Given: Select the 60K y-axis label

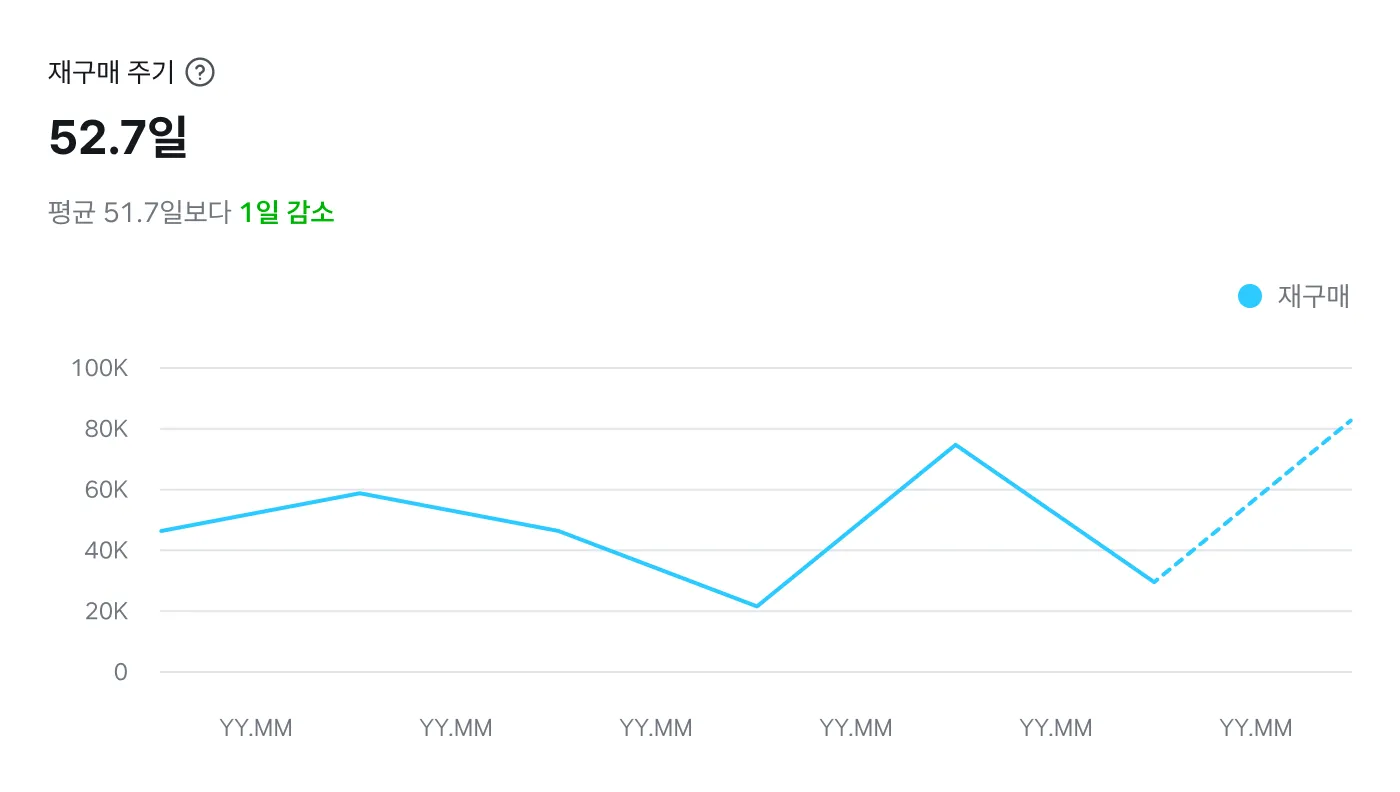Looking at the screenshot, I should 104,490.
